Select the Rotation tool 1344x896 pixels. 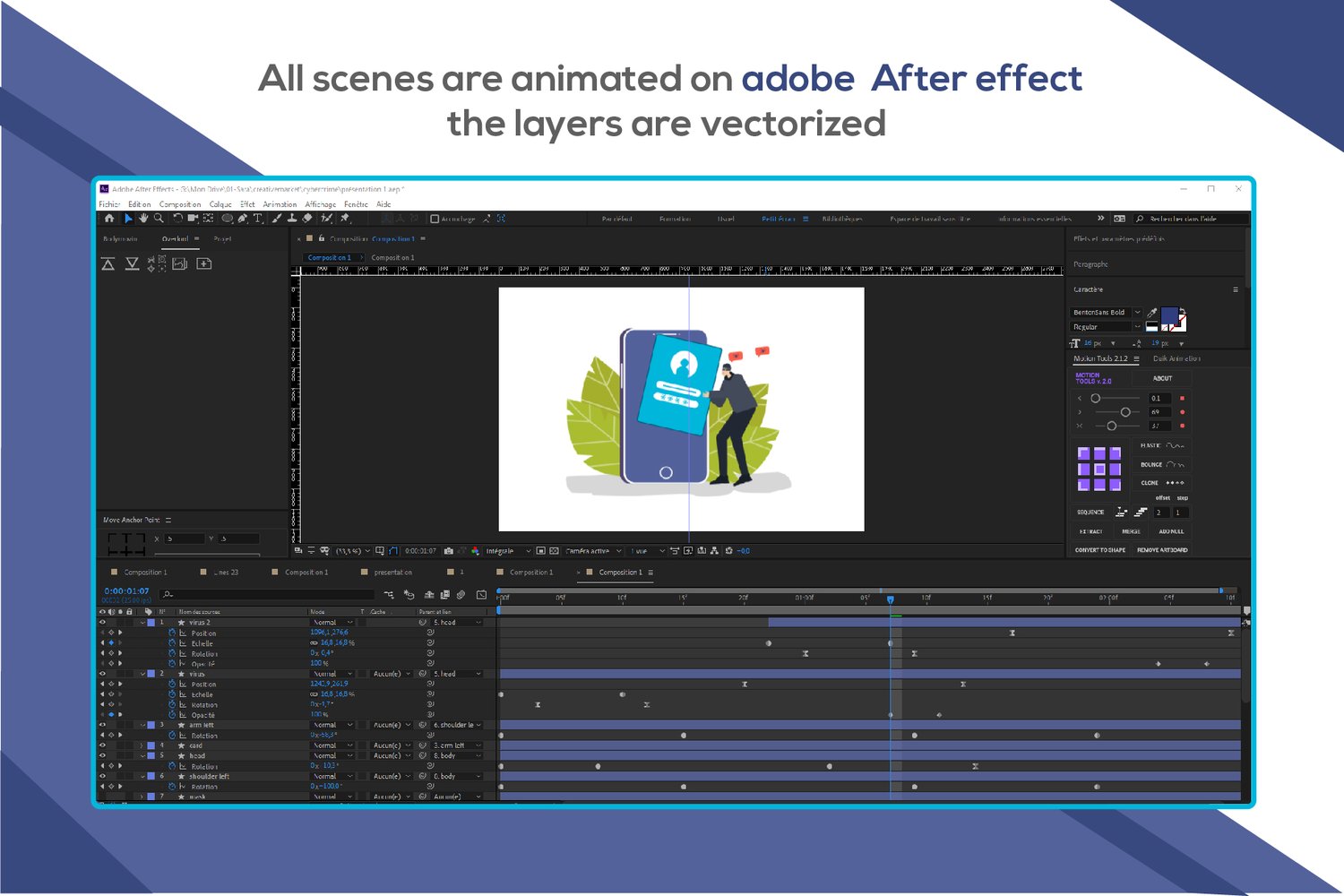pos(177,218)
